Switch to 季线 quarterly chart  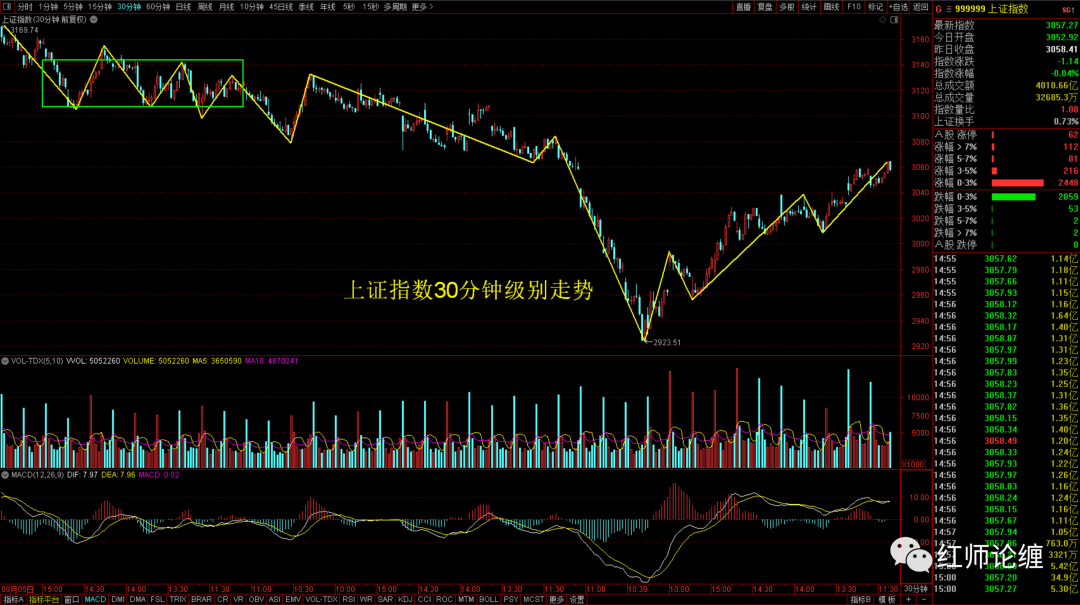coord(307,7)
